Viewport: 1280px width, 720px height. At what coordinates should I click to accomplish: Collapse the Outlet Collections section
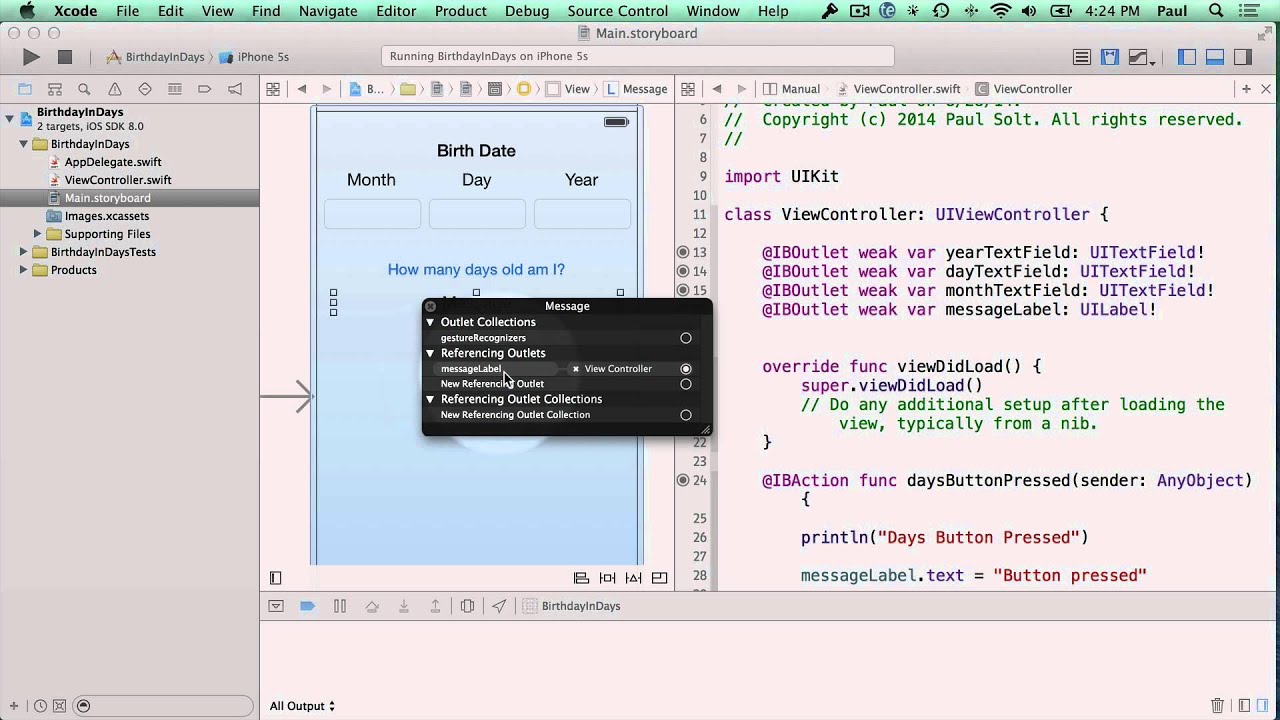[x=431, y=322]
